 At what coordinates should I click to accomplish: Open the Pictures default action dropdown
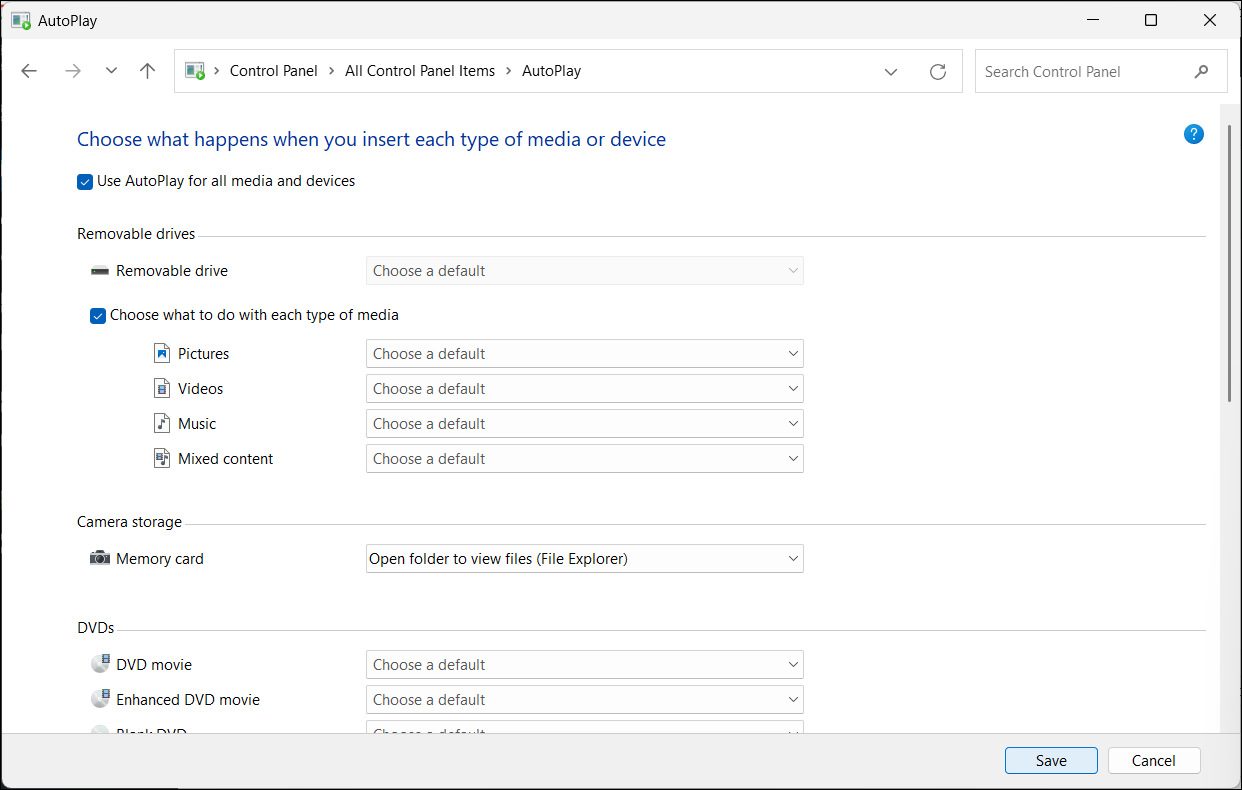[x=584, y=354]
